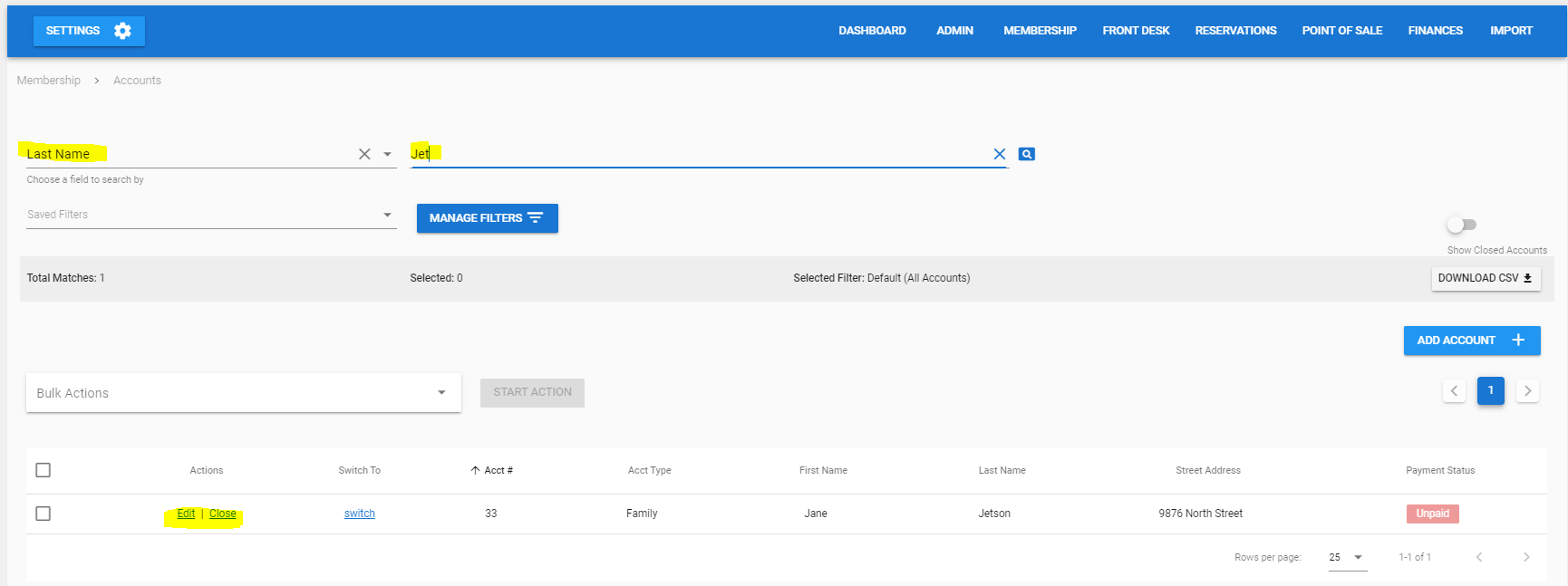
Task: Open the Dashboard menu
Action: pyautogui.click(x=872, y=31)
